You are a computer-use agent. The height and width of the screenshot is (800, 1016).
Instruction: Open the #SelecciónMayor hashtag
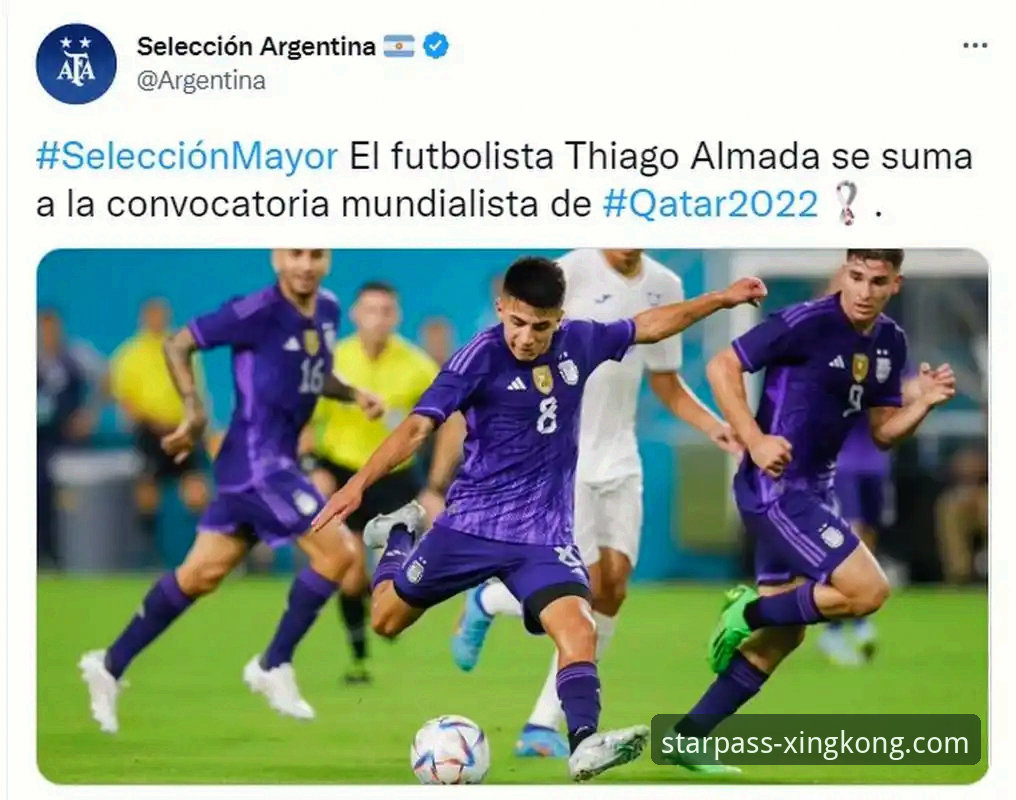(187, 157)
